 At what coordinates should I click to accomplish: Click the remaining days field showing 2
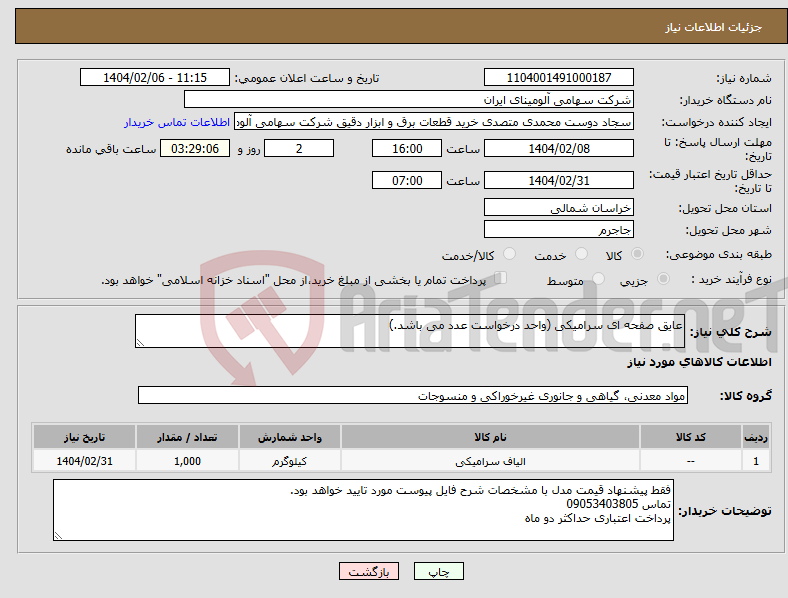299,148
